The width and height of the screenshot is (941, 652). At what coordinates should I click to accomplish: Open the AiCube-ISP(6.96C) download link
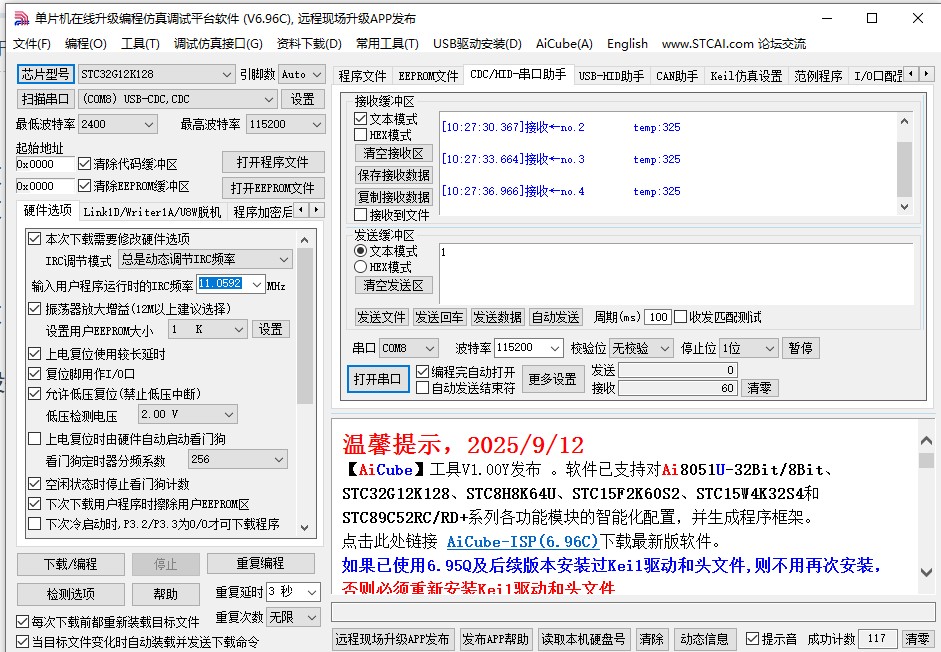point(522,541)
